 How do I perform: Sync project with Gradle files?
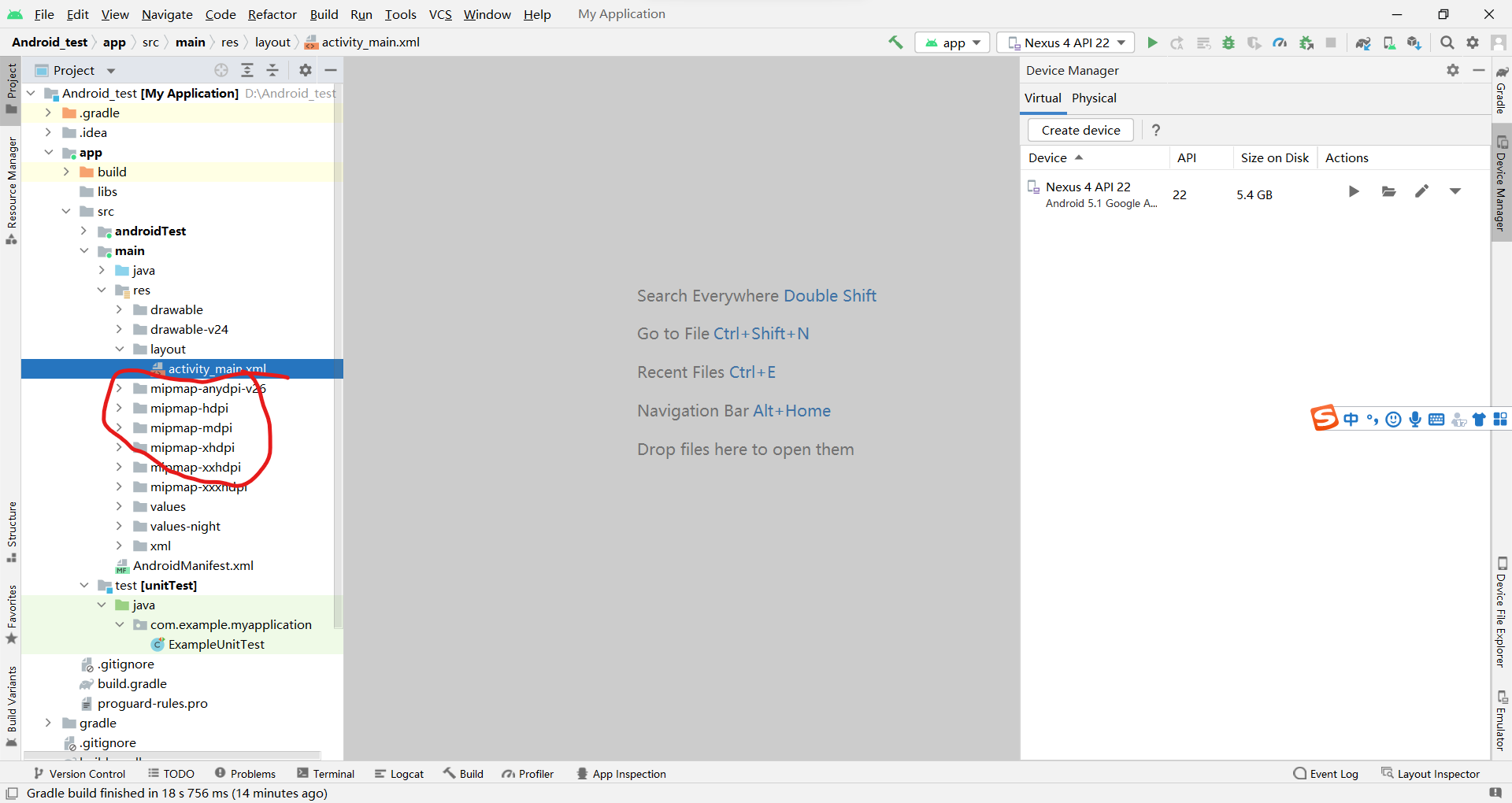coord(1363,43)
